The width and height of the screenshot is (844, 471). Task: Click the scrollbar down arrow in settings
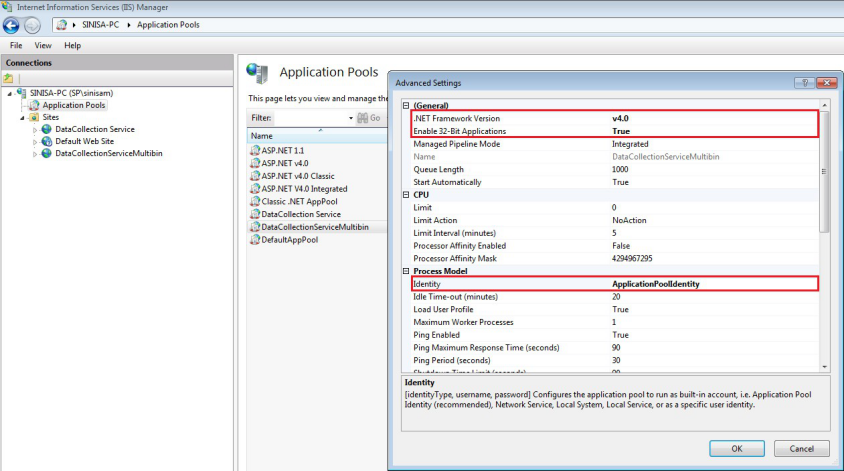[825, 367]
